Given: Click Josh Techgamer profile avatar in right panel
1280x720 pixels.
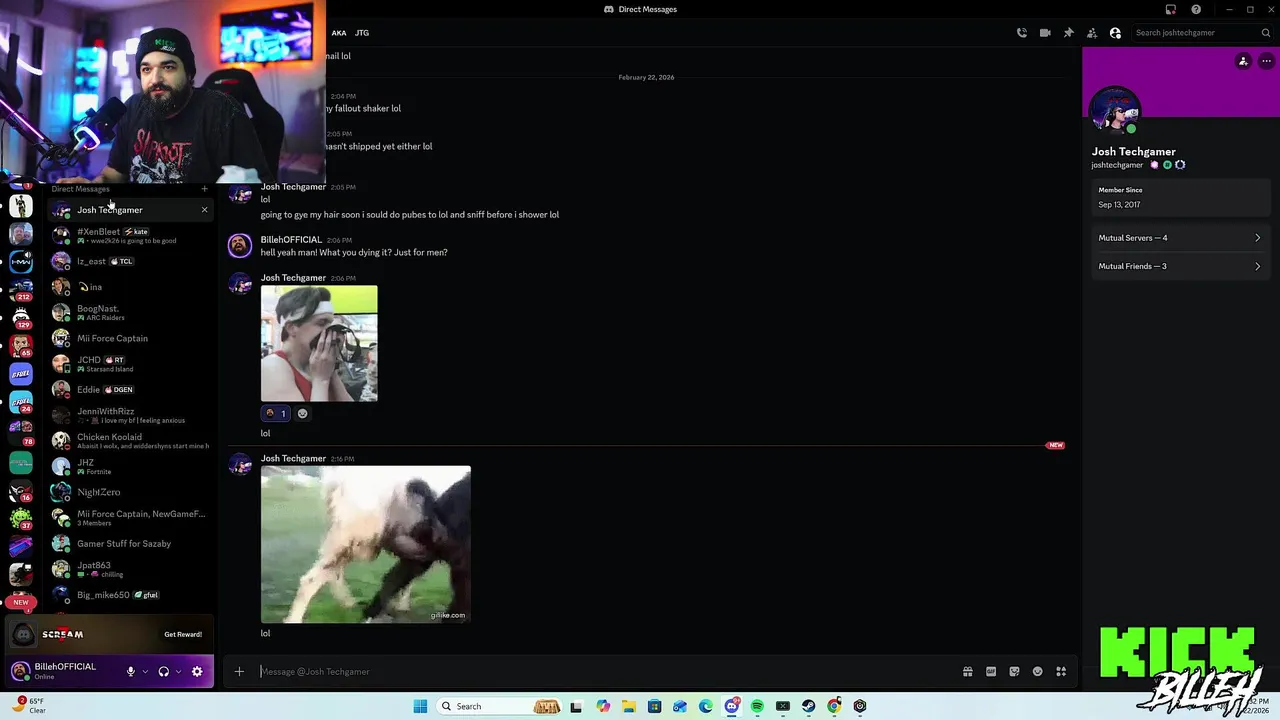Looking at the screenshot, I should tap(1115, 111).
